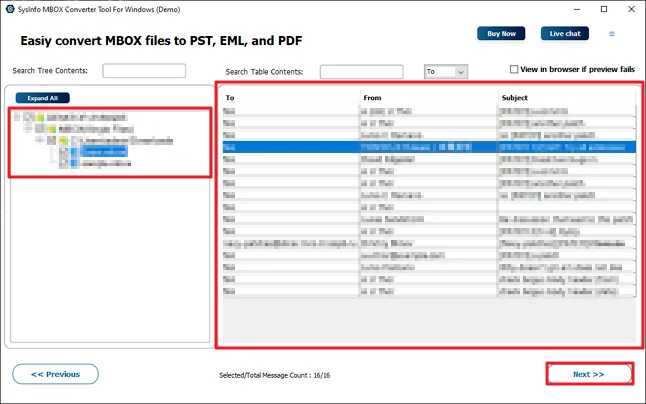This screenshot has height=404, width=646.
Task: Close the SysInfo MBOX Converter window
Action: [631, 9]
